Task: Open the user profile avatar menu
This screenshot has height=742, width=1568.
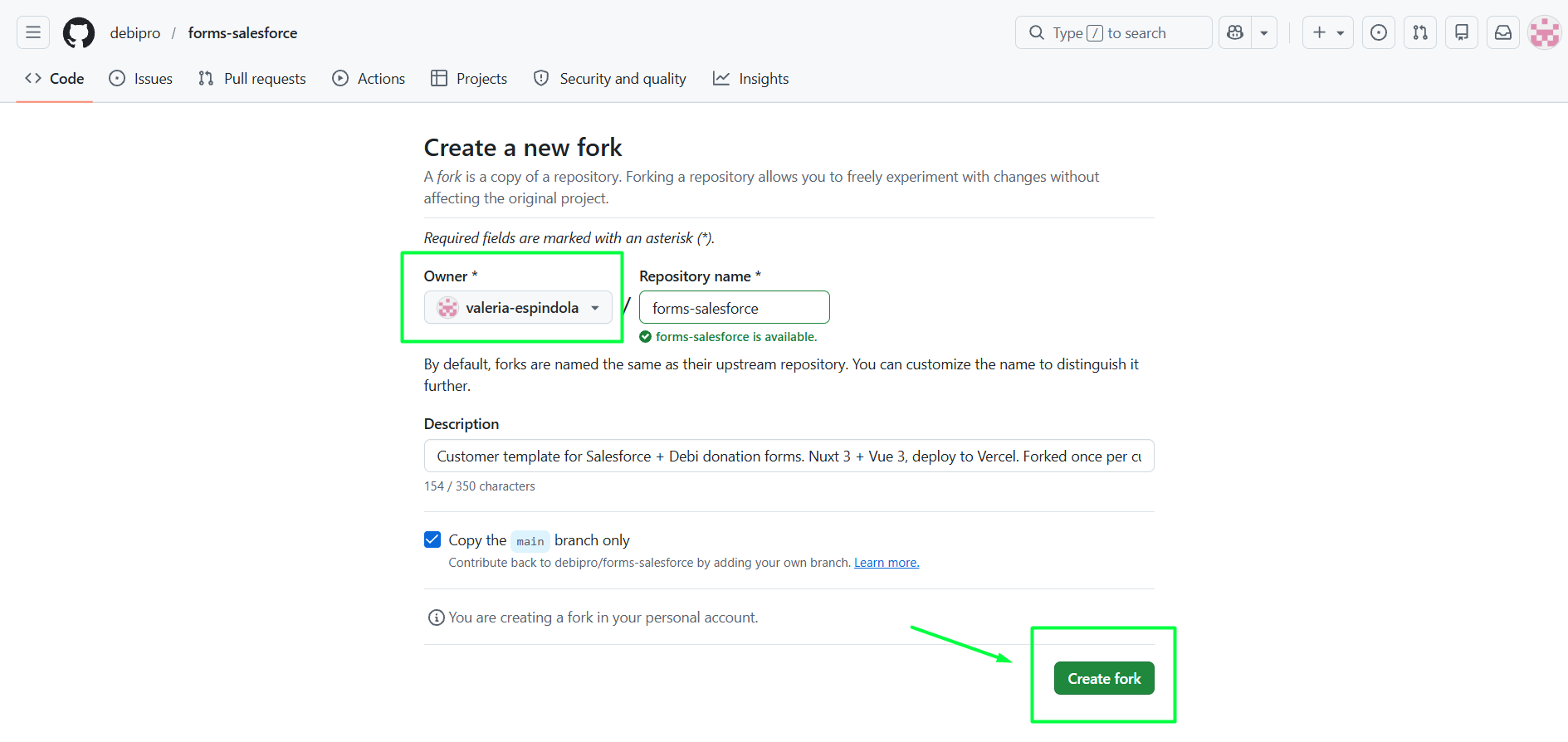Action: (x=1545, y=32)
